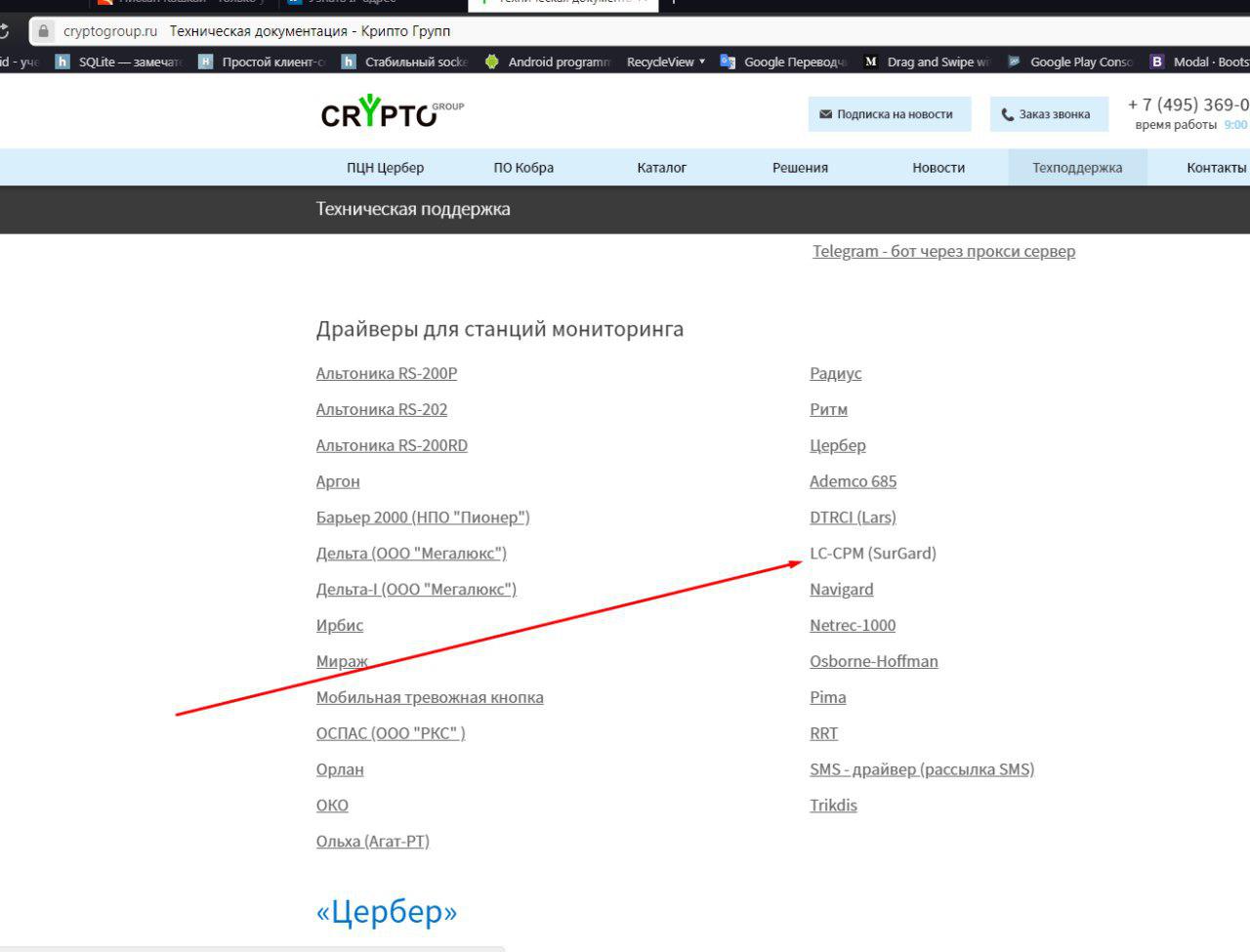Open the Modal Bootstrap bookmark
Viewport: 1250px width, 952px height.
coord(1200,62)
